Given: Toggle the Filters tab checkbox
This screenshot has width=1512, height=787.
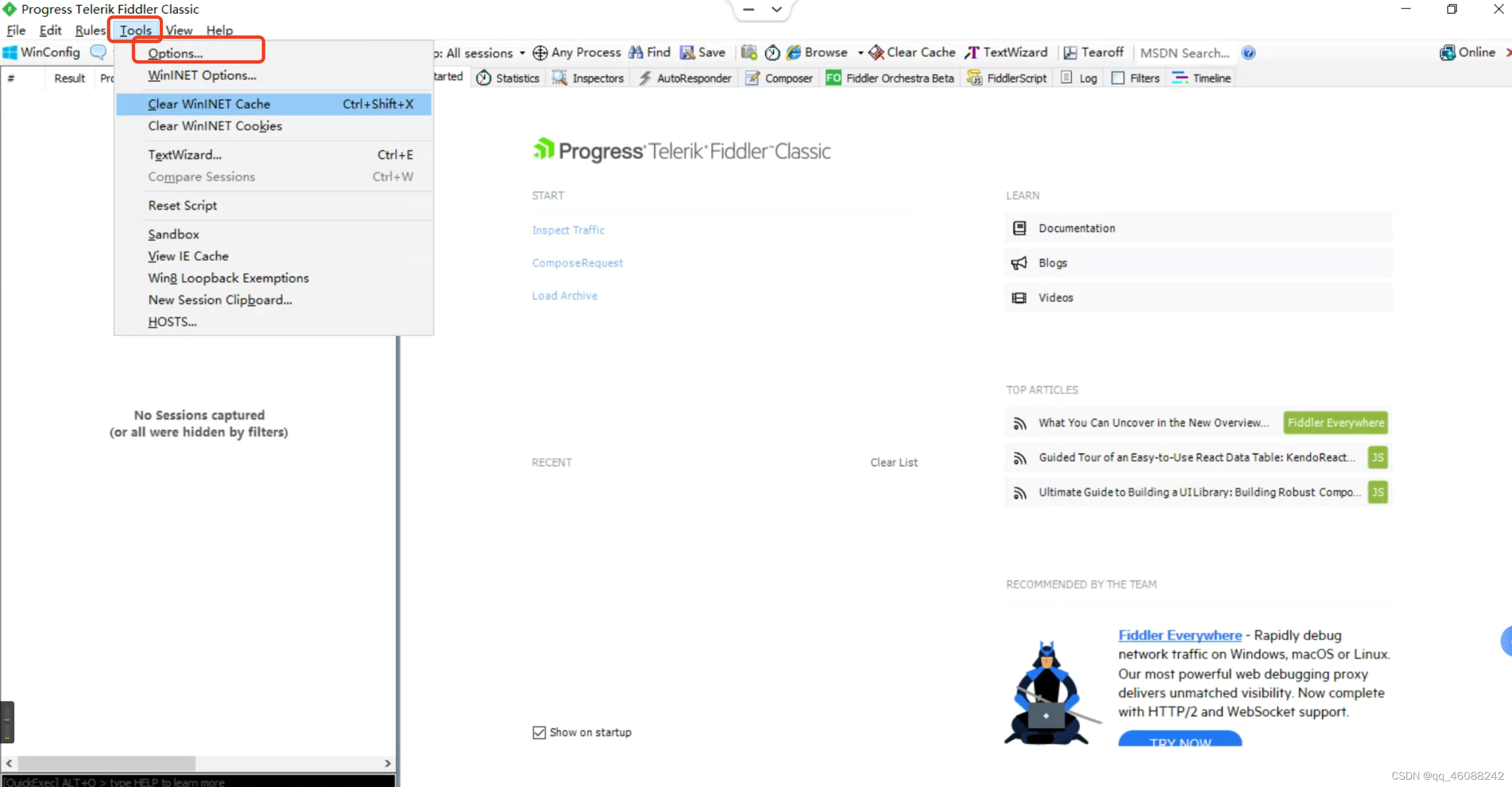Looking at the screenshot, I should 1118,78.
